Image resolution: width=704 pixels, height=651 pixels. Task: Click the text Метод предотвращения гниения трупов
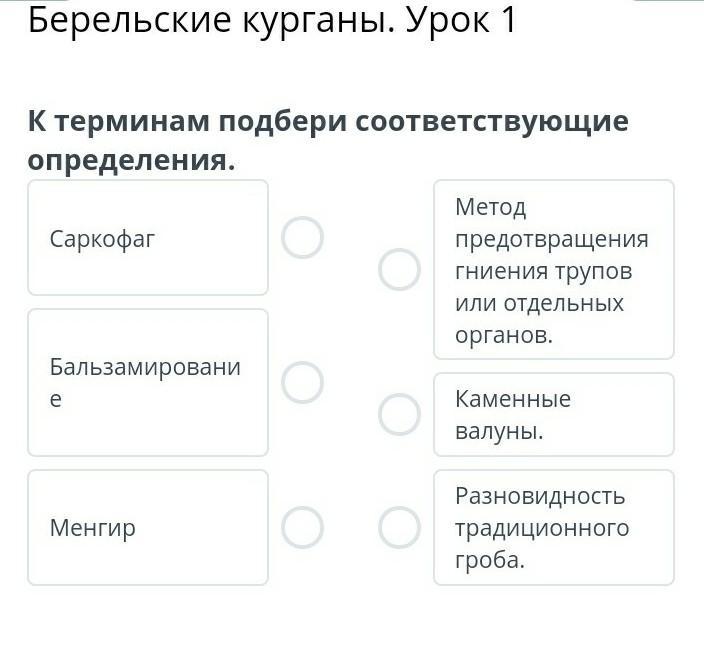pos(551,255)
